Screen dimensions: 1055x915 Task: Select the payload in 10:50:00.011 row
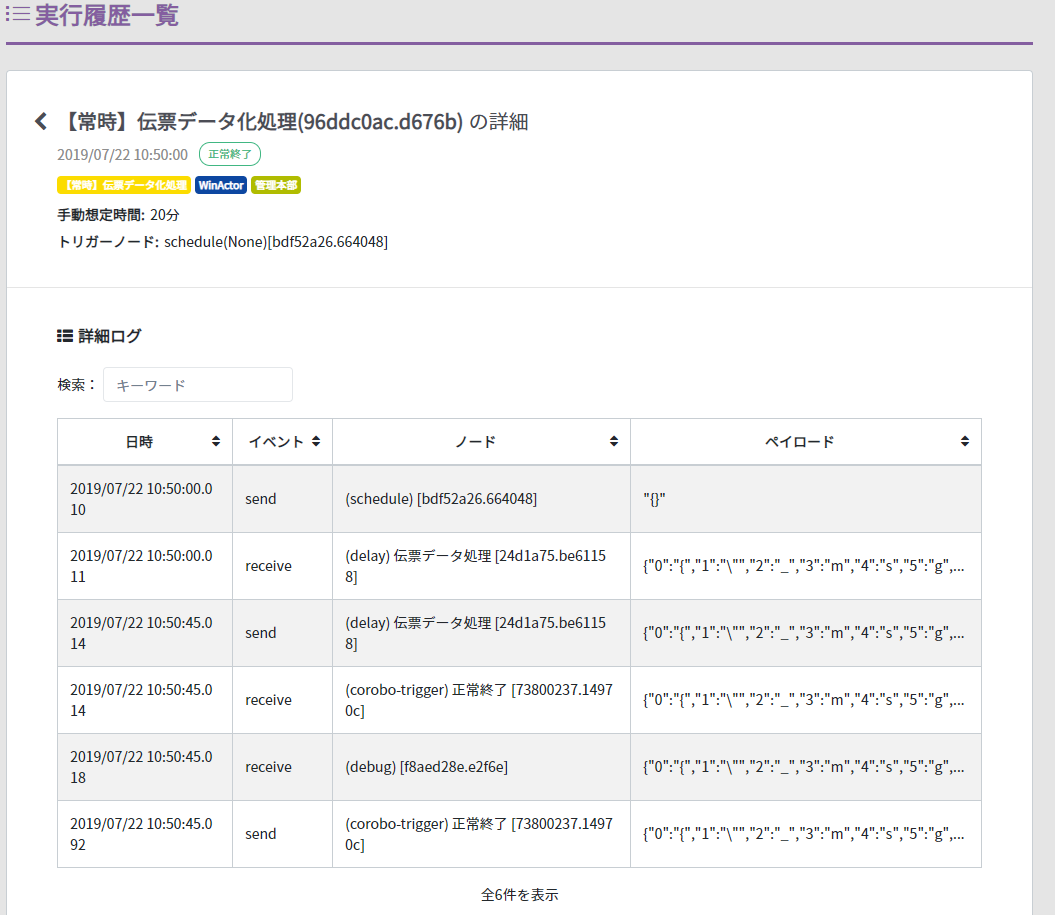point(805,566)
